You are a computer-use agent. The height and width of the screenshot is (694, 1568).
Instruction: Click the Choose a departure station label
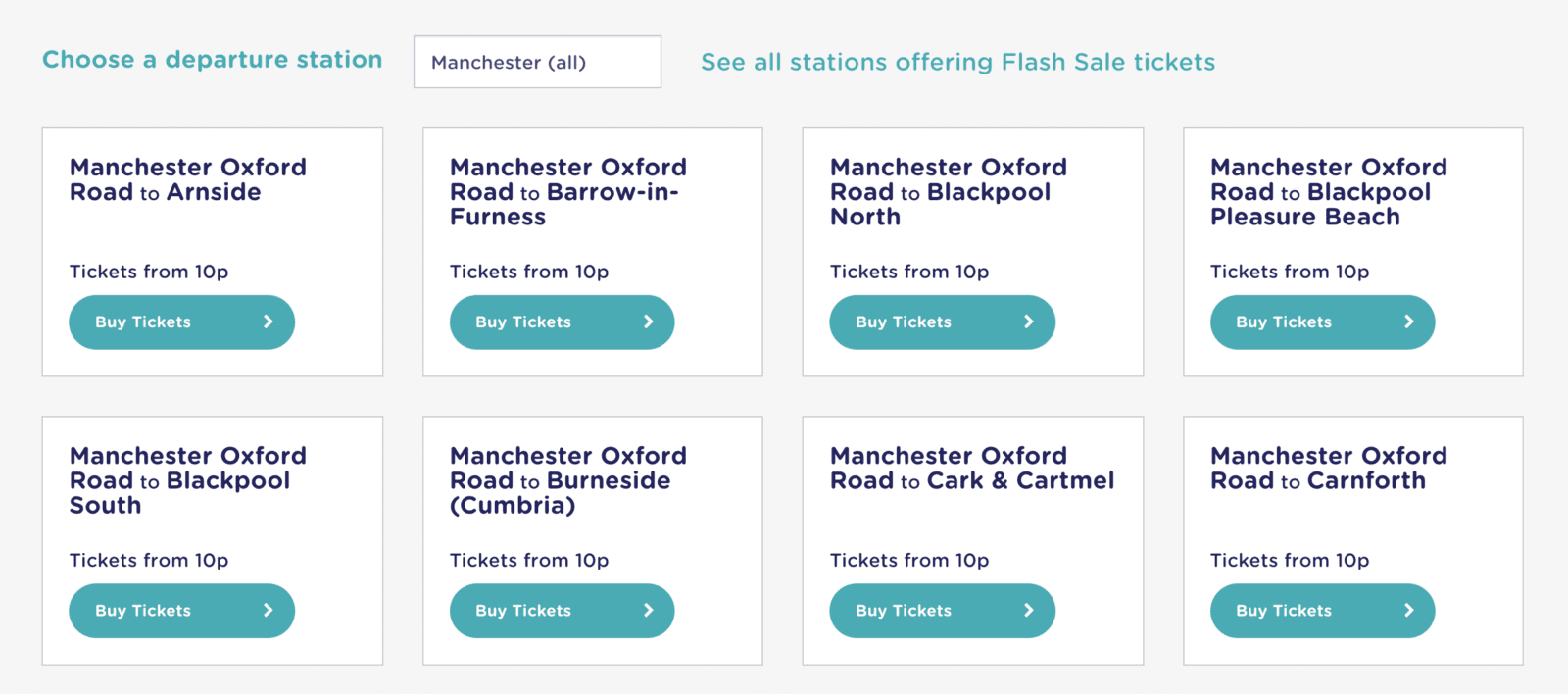click(x=212, y=60)
